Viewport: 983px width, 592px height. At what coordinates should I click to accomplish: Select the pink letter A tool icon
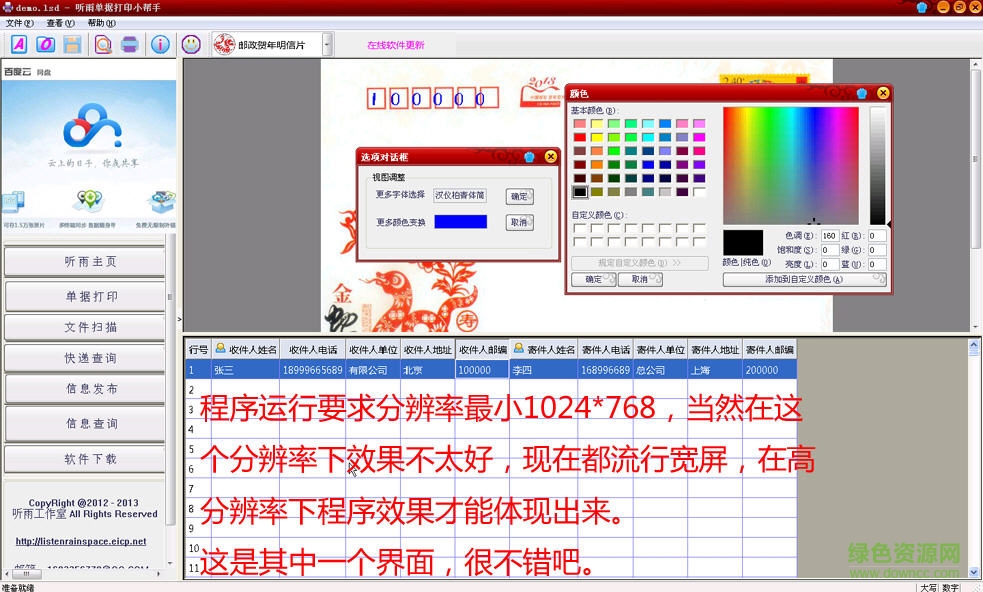[20, 45]
